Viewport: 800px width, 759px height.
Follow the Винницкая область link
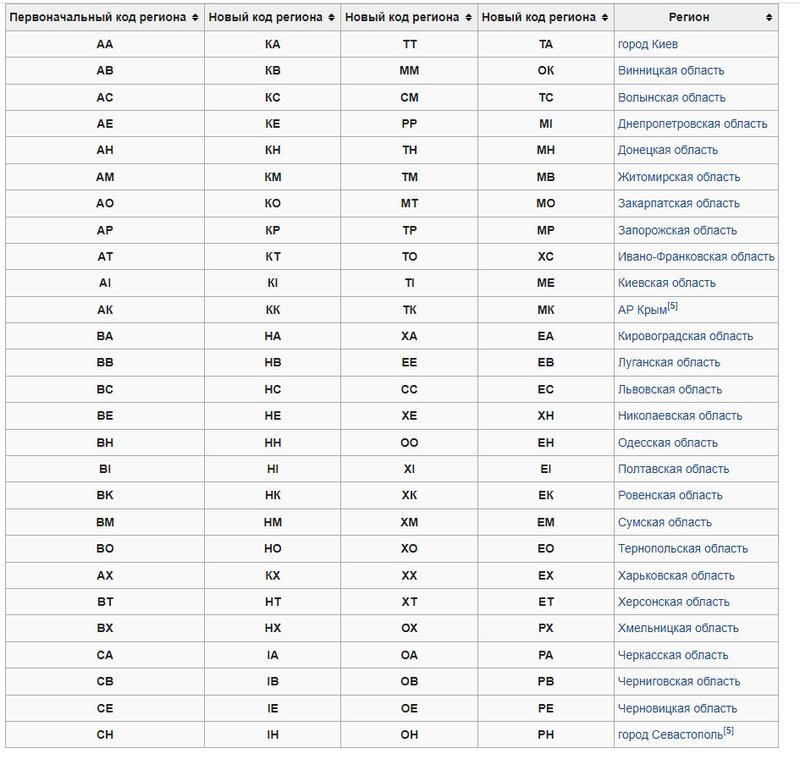671,71
